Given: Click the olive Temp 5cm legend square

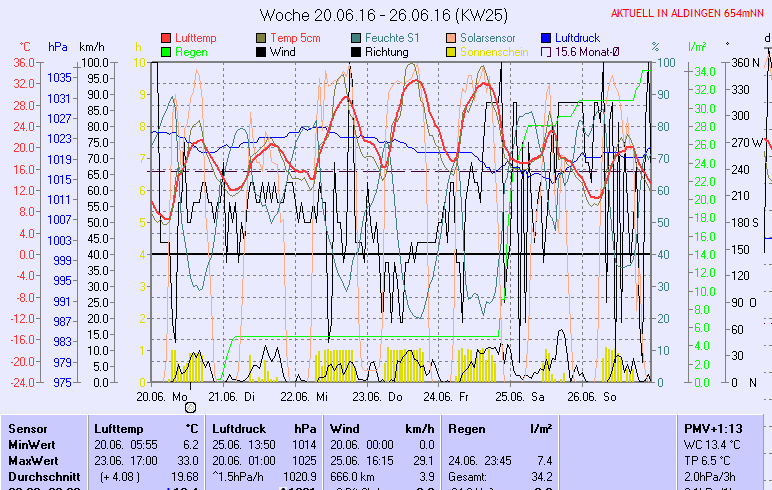Looking at the screenshot, I should tap(262, 38).
